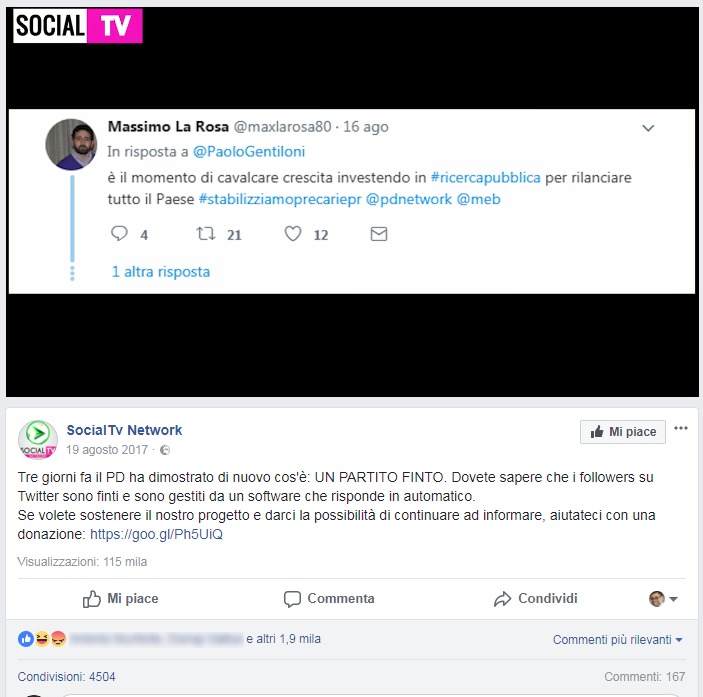Click the @PaoloGentiloni mention
Viewport: 703px width, 697px height.
[x=249, y=152]
